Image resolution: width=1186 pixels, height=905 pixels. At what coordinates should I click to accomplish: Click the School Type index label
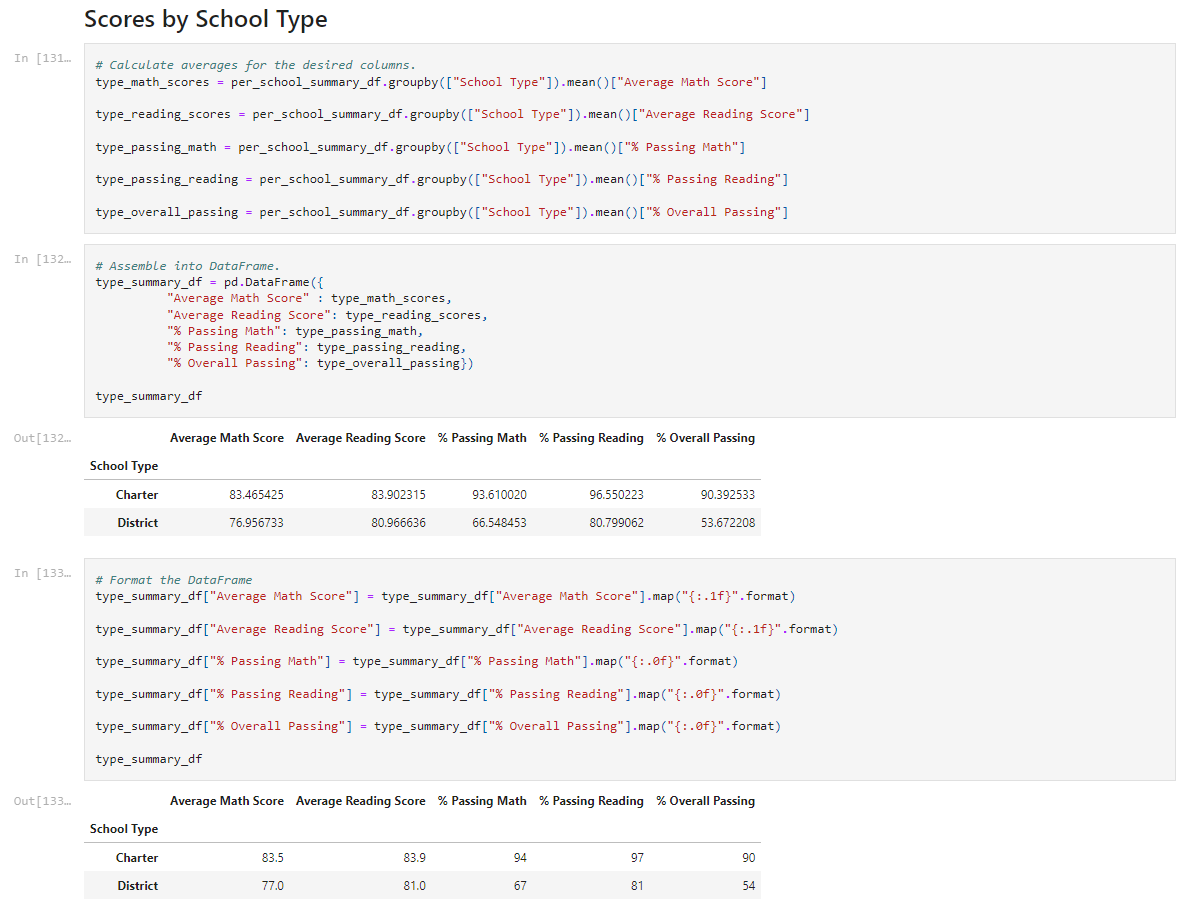(123, 465)
